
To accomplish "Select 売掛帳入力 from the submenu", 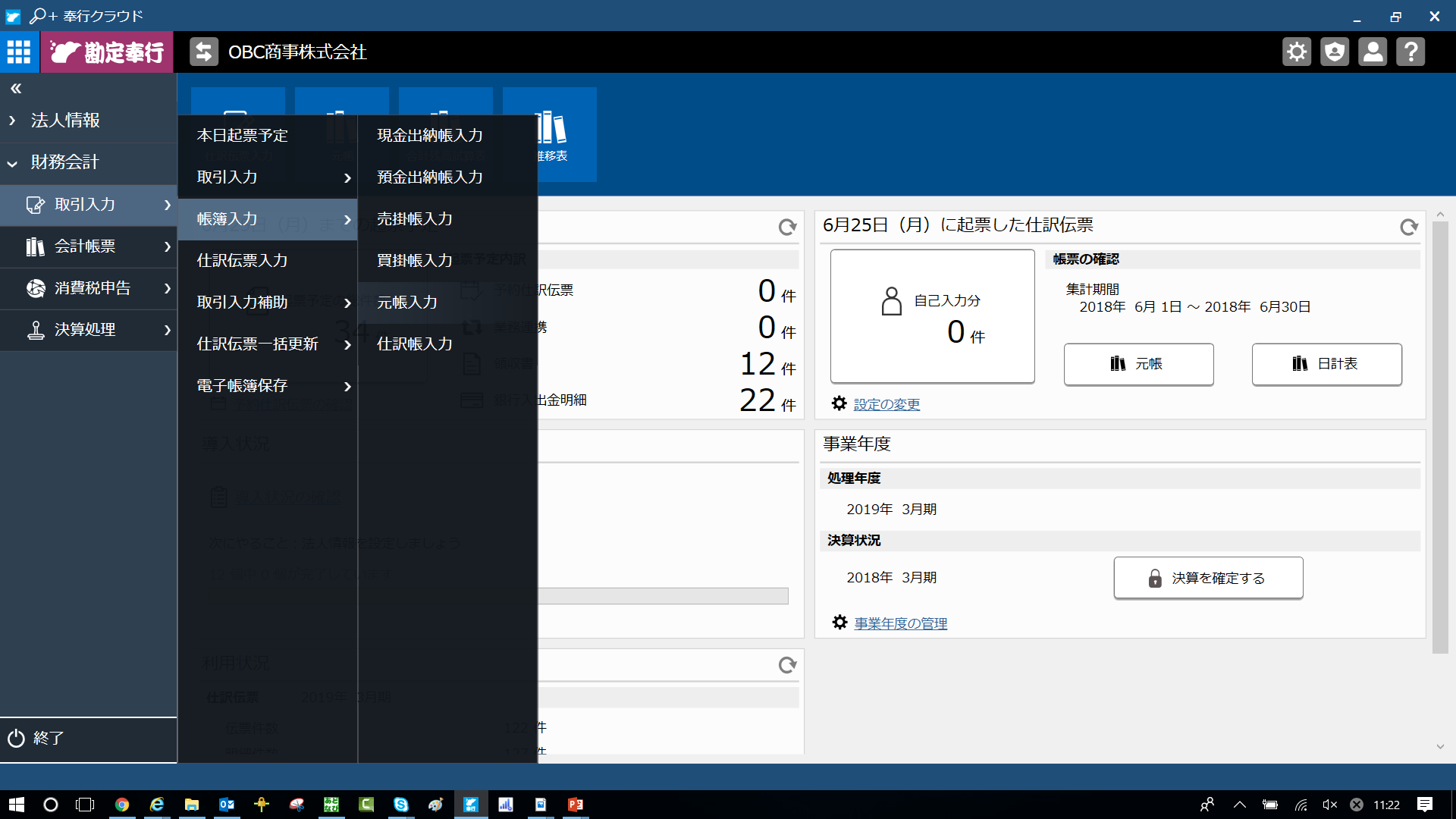I will coord(414,218).
